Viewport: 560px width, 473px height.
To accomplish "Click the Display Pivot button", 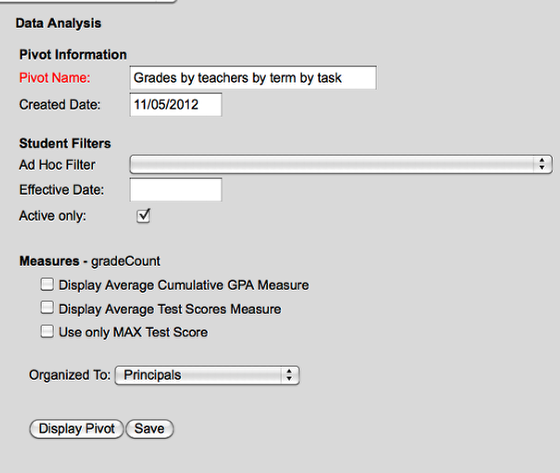I will (x=76, y=429).
